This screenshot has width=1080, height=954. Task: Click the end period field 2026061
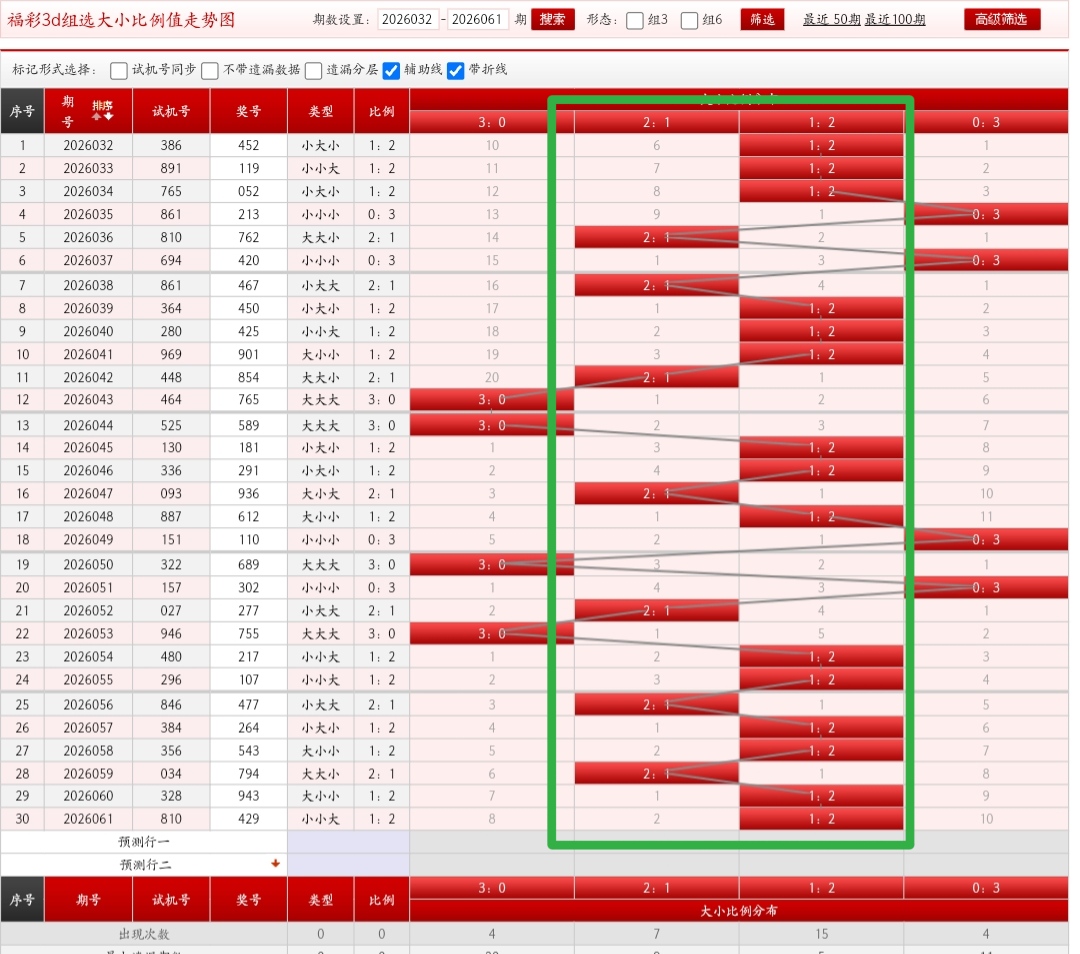(x=478, y=19)
